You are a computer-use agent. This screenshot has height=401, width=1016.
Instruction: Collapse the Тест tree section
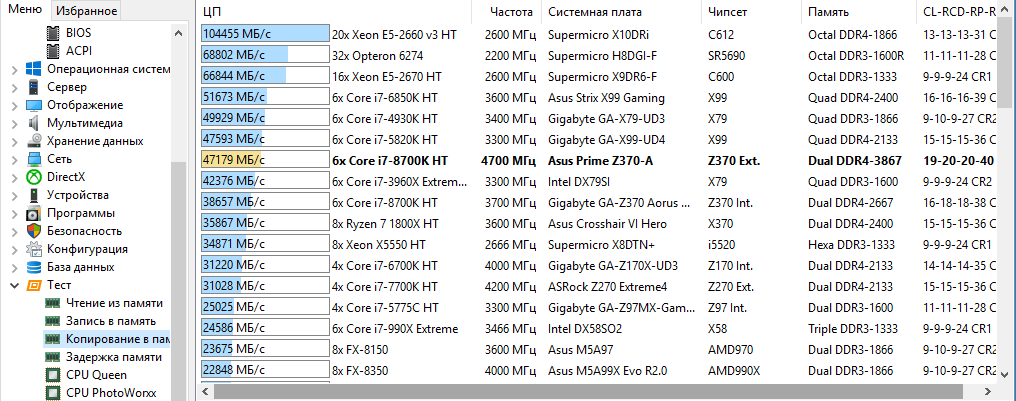click(13, 286)
